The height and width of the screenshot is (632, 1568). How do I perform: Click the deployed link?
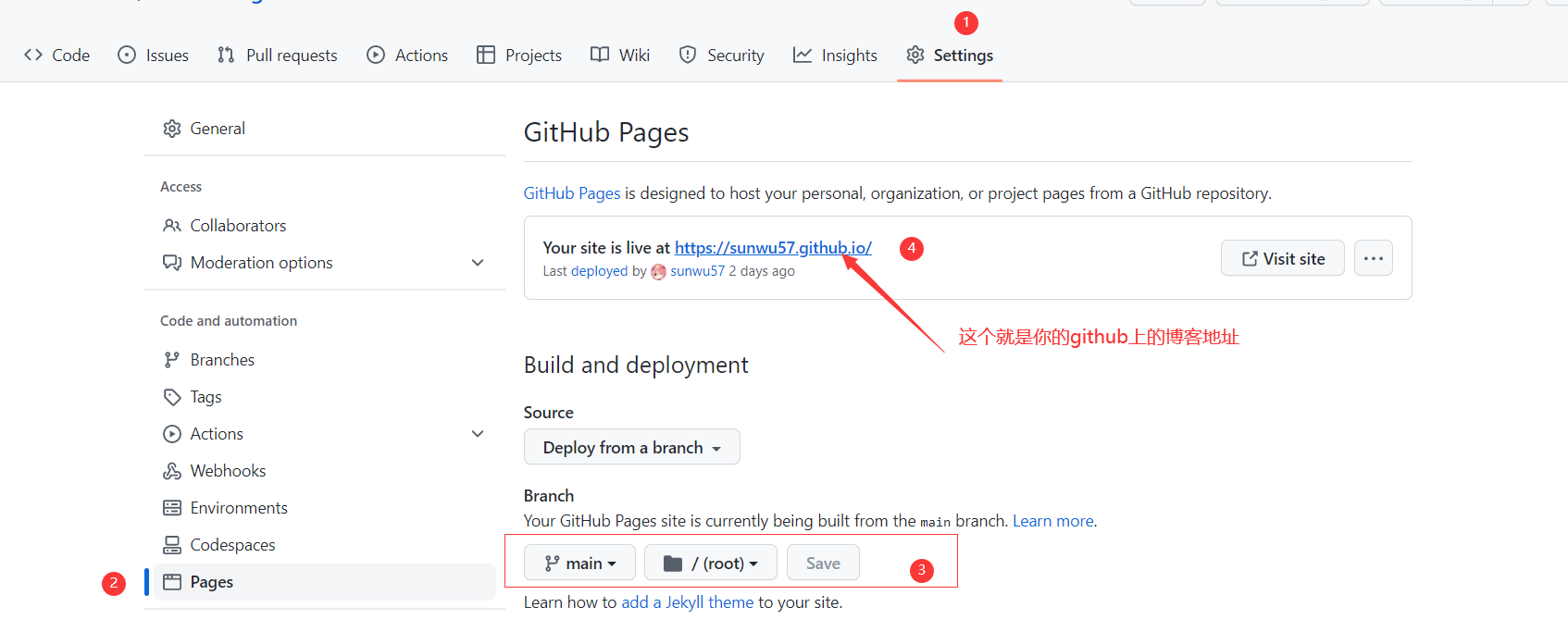pos(600,271)
